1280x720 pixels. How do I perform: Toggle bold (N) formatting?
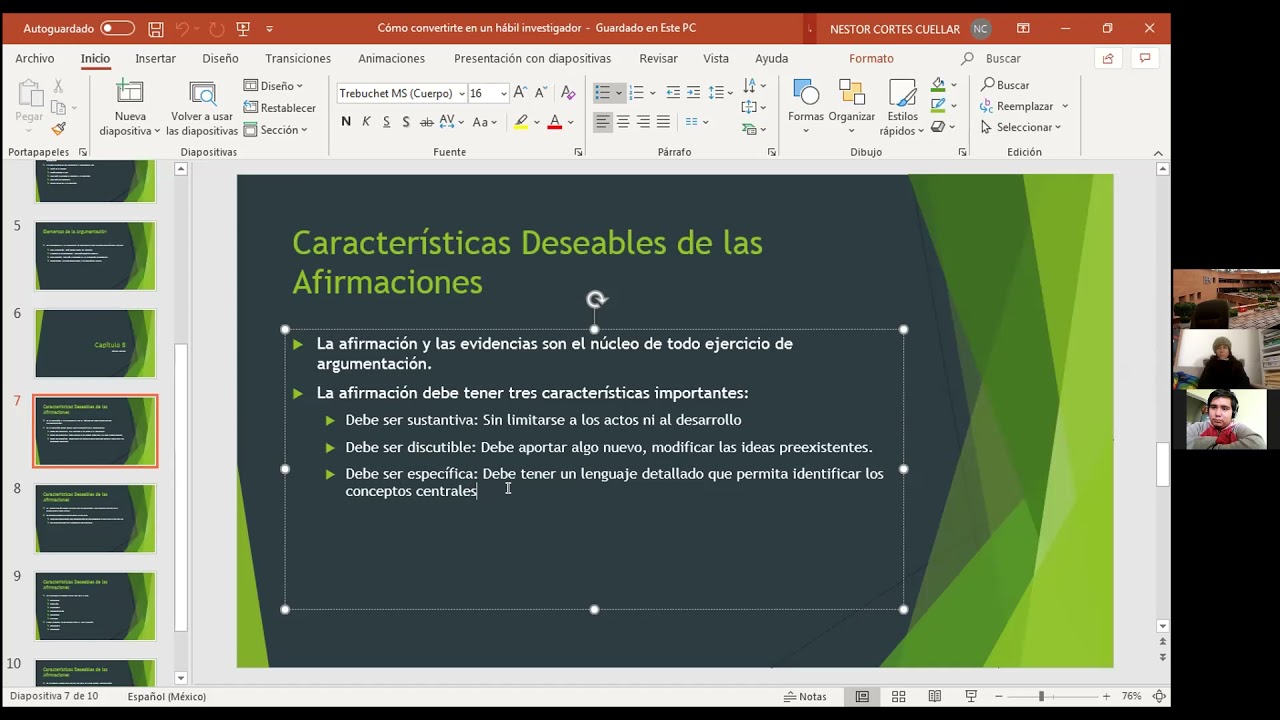346,122
